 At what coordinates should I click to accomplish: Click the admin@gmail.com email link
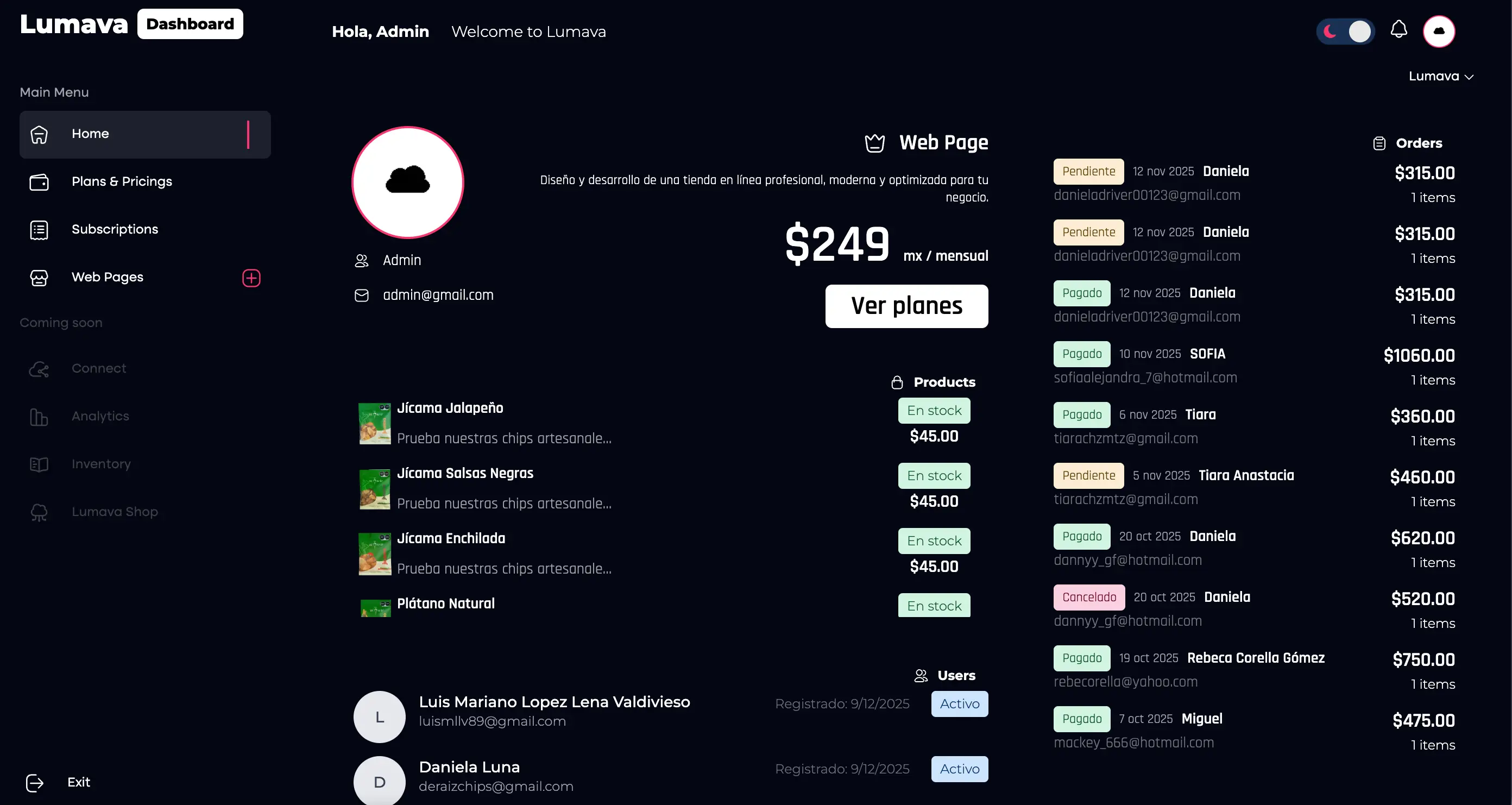click(x=438, y=295)
